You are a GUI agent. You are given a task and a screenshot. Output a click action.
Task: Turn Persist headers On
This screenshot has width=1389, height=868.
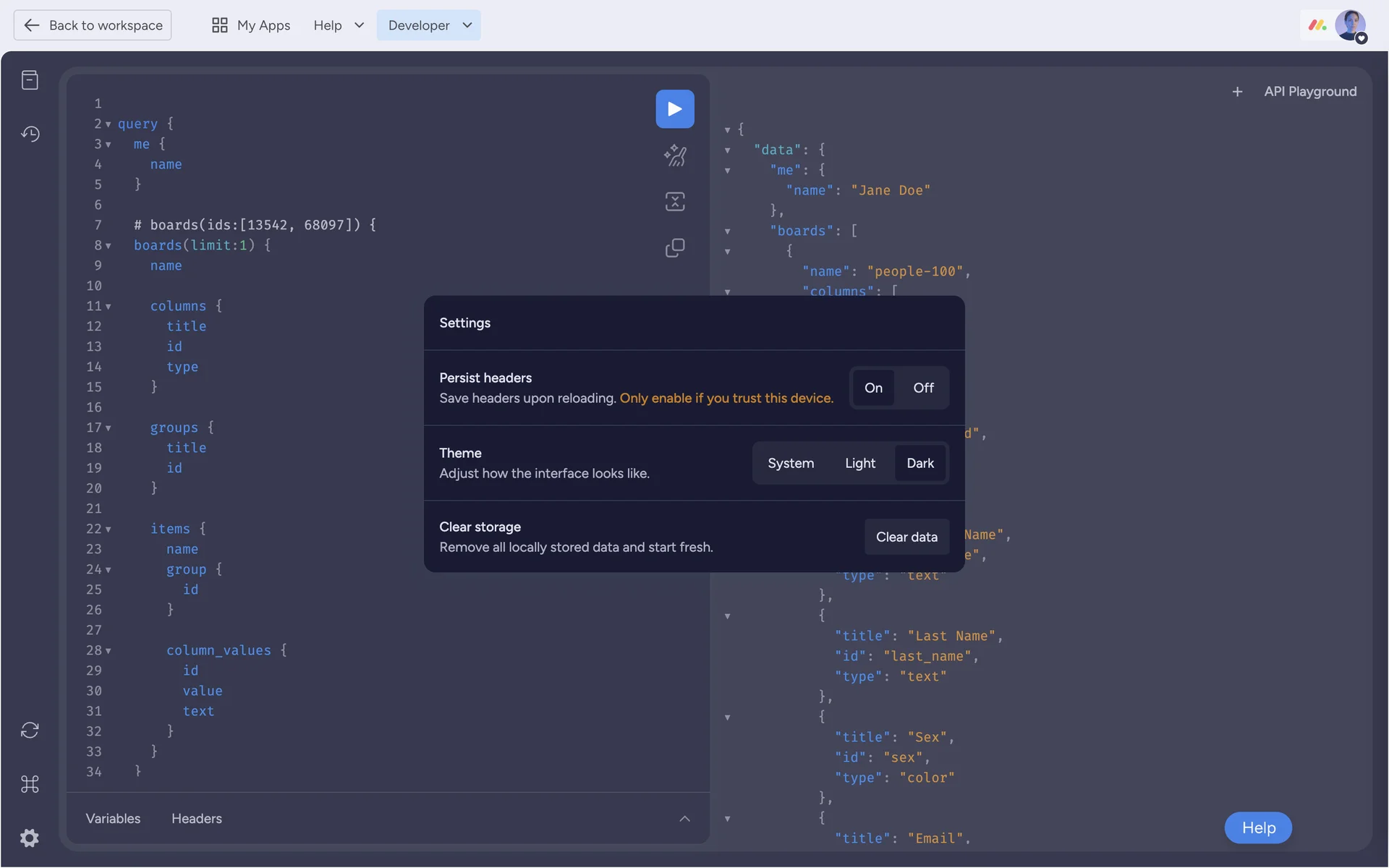pyautogui.click(x=873, y=388)
